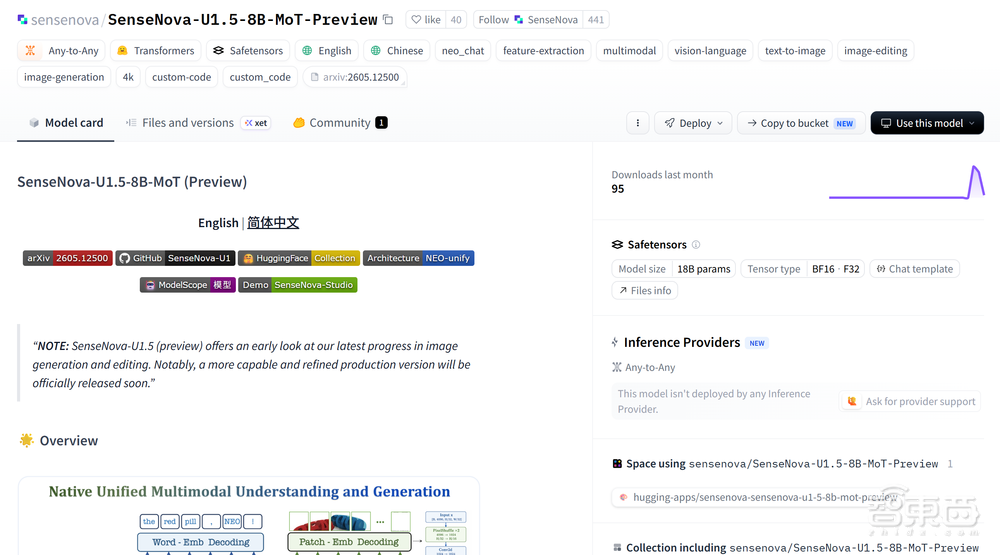This screenshot has width=1000, height=555.
Task: Switch to 简体中文 language link
Action: 273,223
